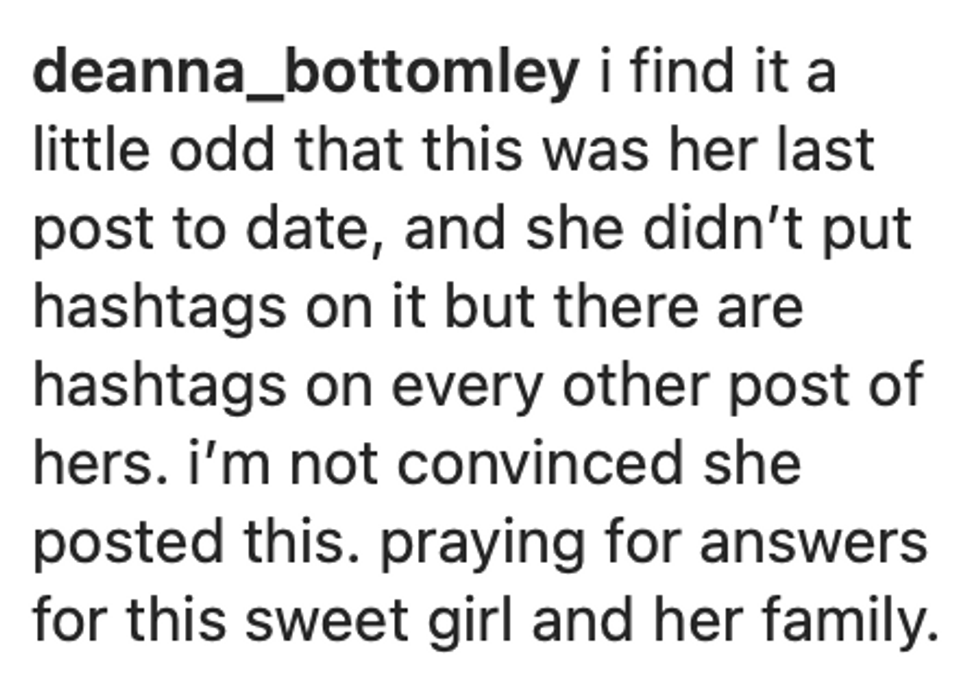Viewport: 980px width, 693px height.
Task: Click the word "hashtags" on the fifth line
Action: 160,386
